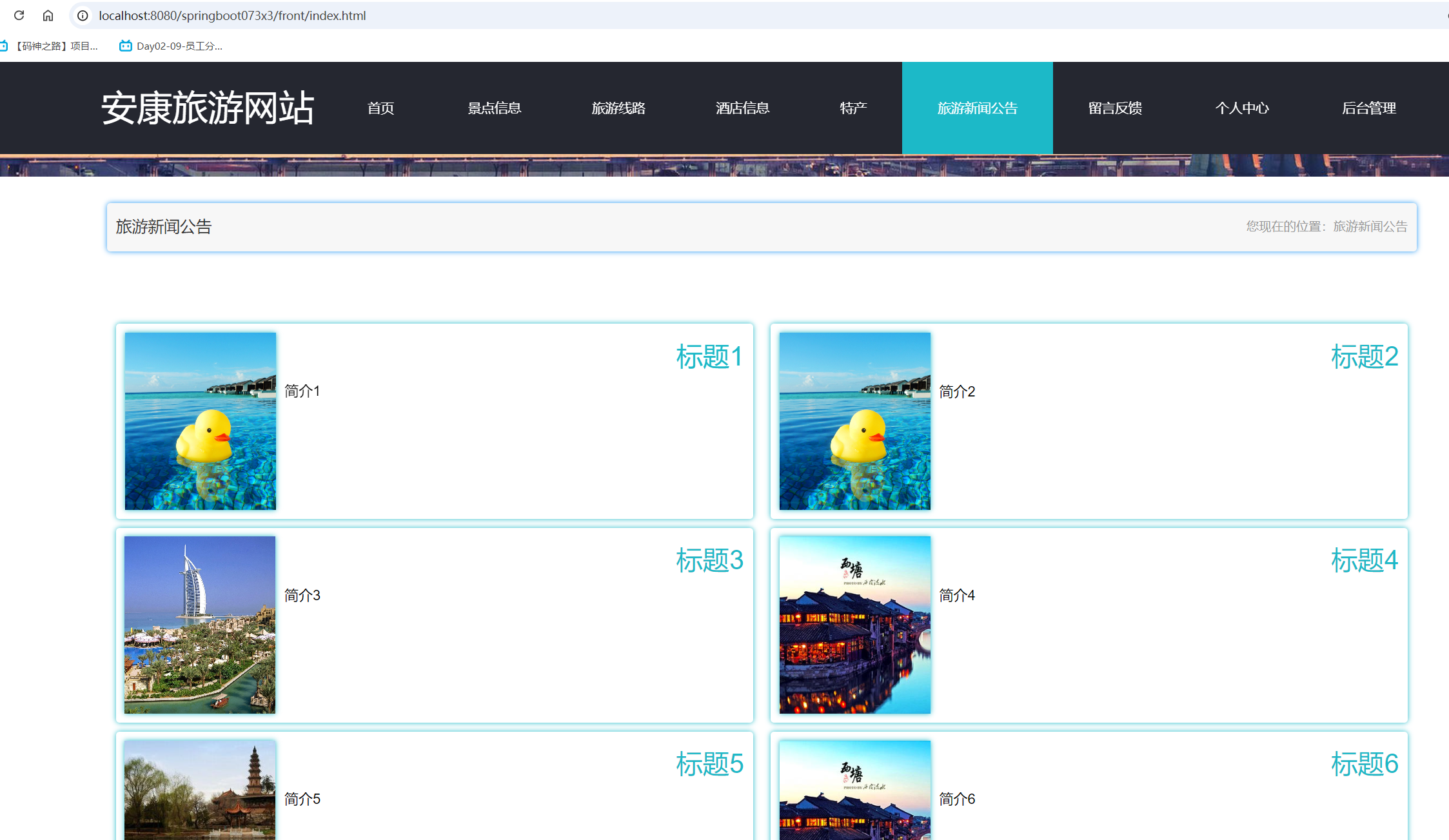Click the browser refresh icon

[x=19, y=15]
